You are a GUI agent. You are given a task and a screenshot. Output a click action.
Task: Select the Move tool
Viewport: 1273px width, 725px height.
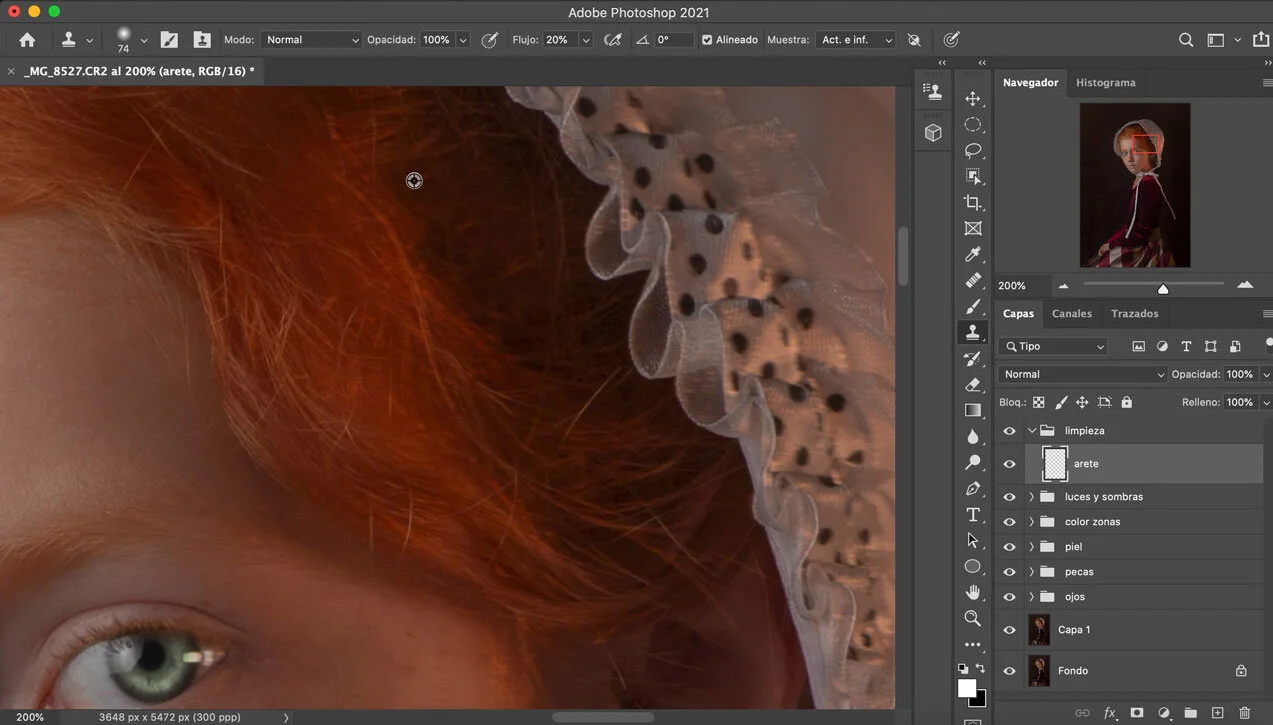[972, 98]
